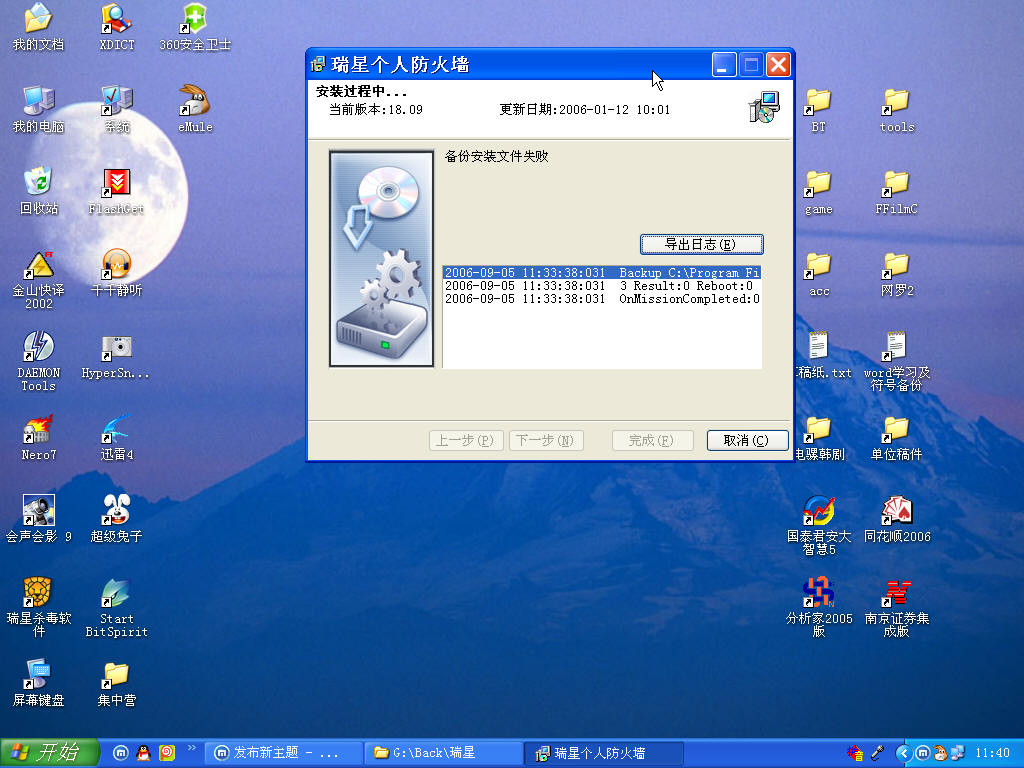Click the network connection tray icon
Viewport: 1024px width, 768px height.
point(957,753)
